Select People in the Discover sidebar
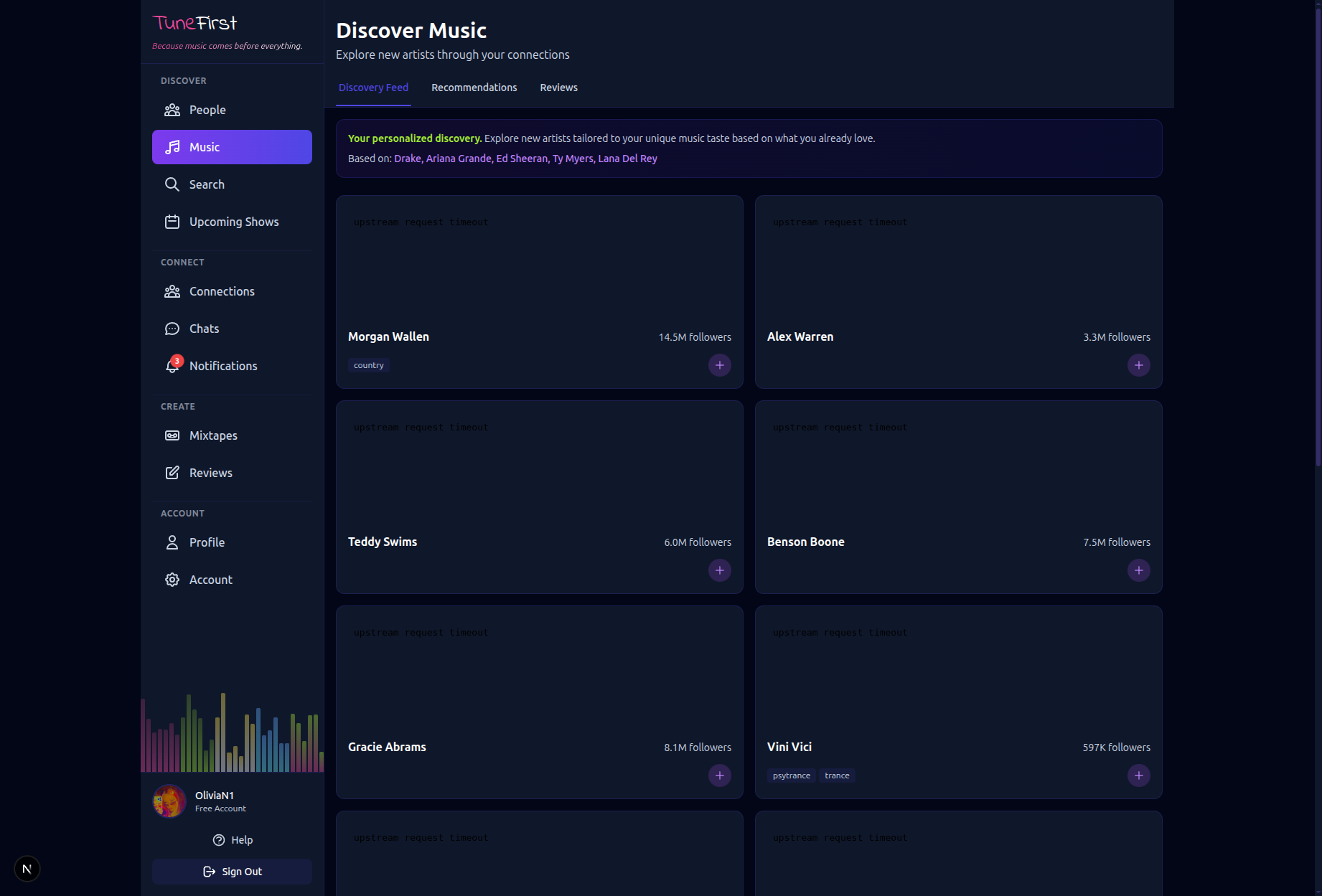This screenshot has width=1322, height=896. [207, 109]
